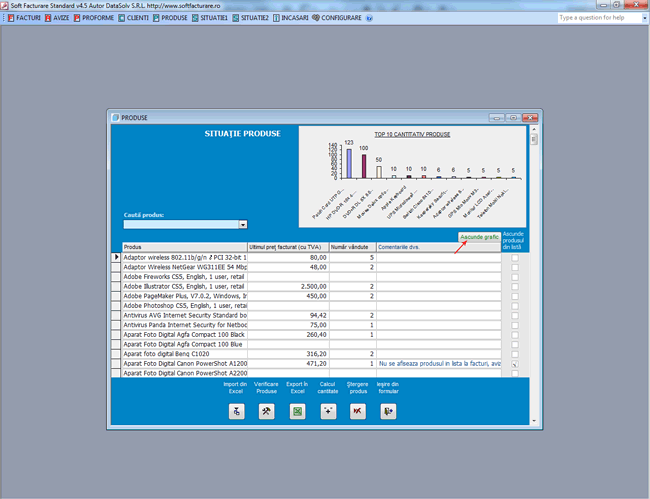
Task: Open the AVIZE menu
Action: (57, 18)
